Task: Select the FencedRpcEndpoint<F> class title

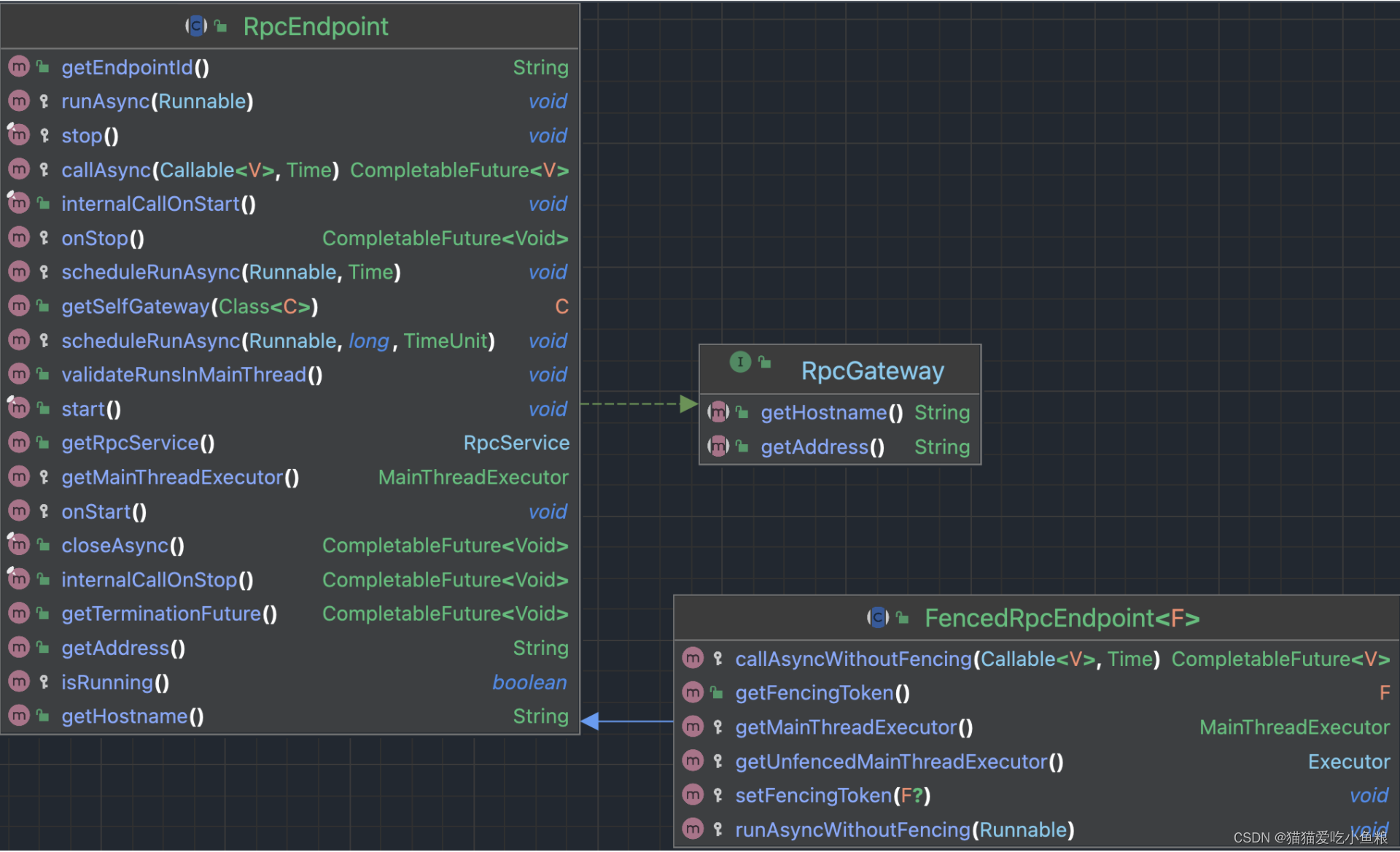Action: [1062, 618]
